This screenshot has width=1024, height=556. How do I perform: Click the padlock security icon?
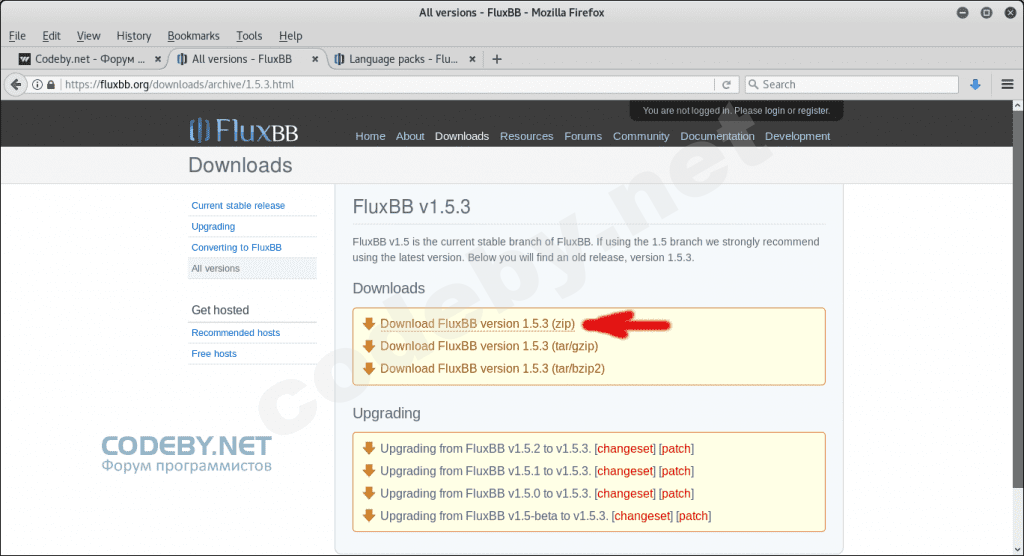[51, 84]
